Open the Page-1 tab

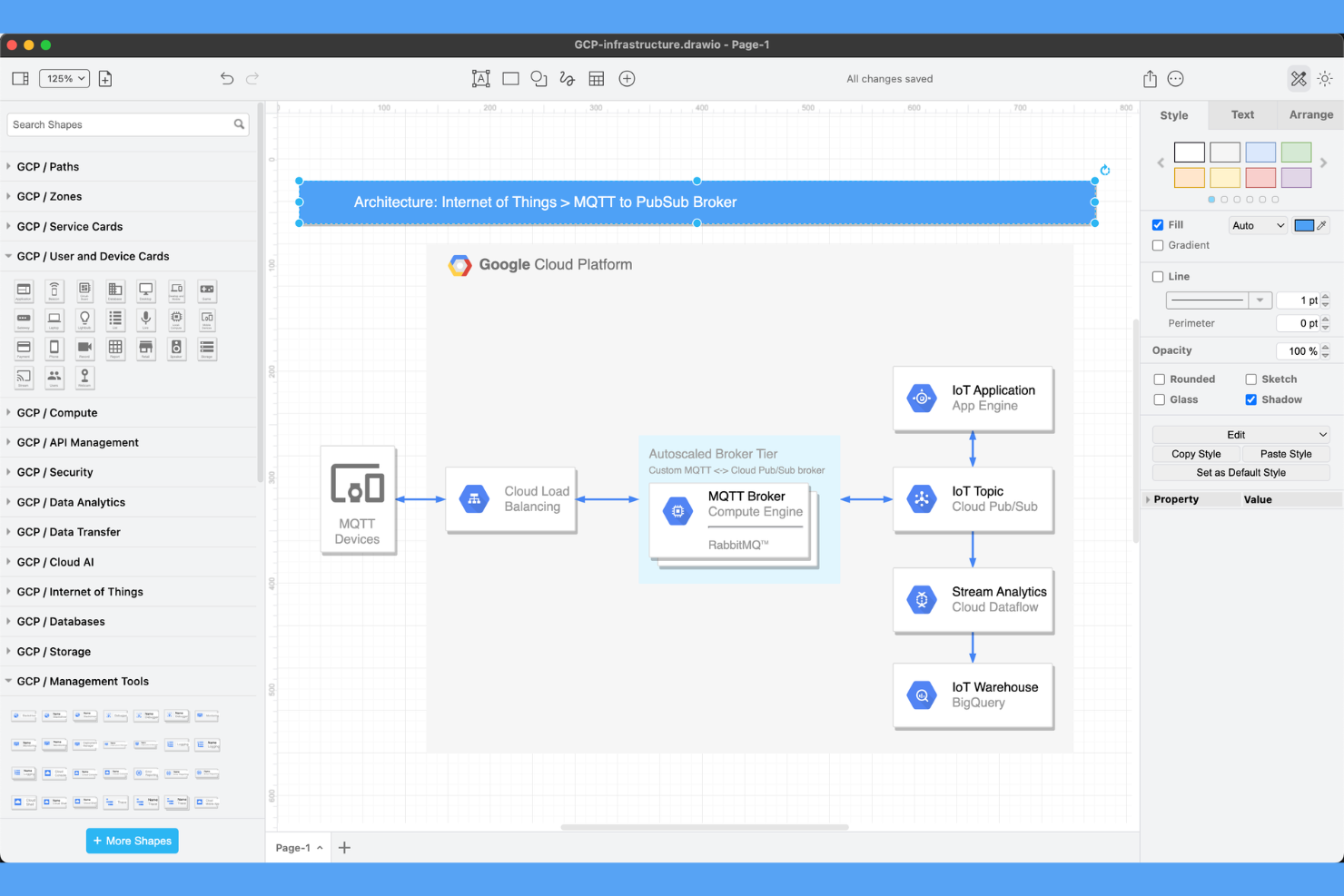click(299, 848)
